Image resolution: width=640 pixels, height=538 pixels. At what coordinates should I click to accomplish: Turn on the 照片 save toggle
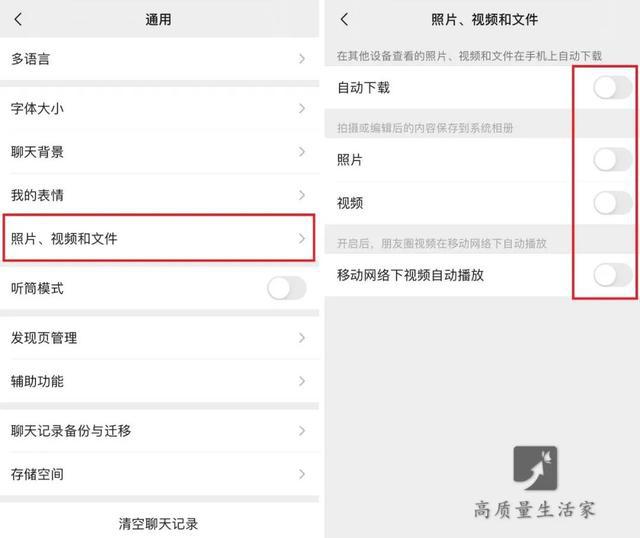tap(613, 160)
